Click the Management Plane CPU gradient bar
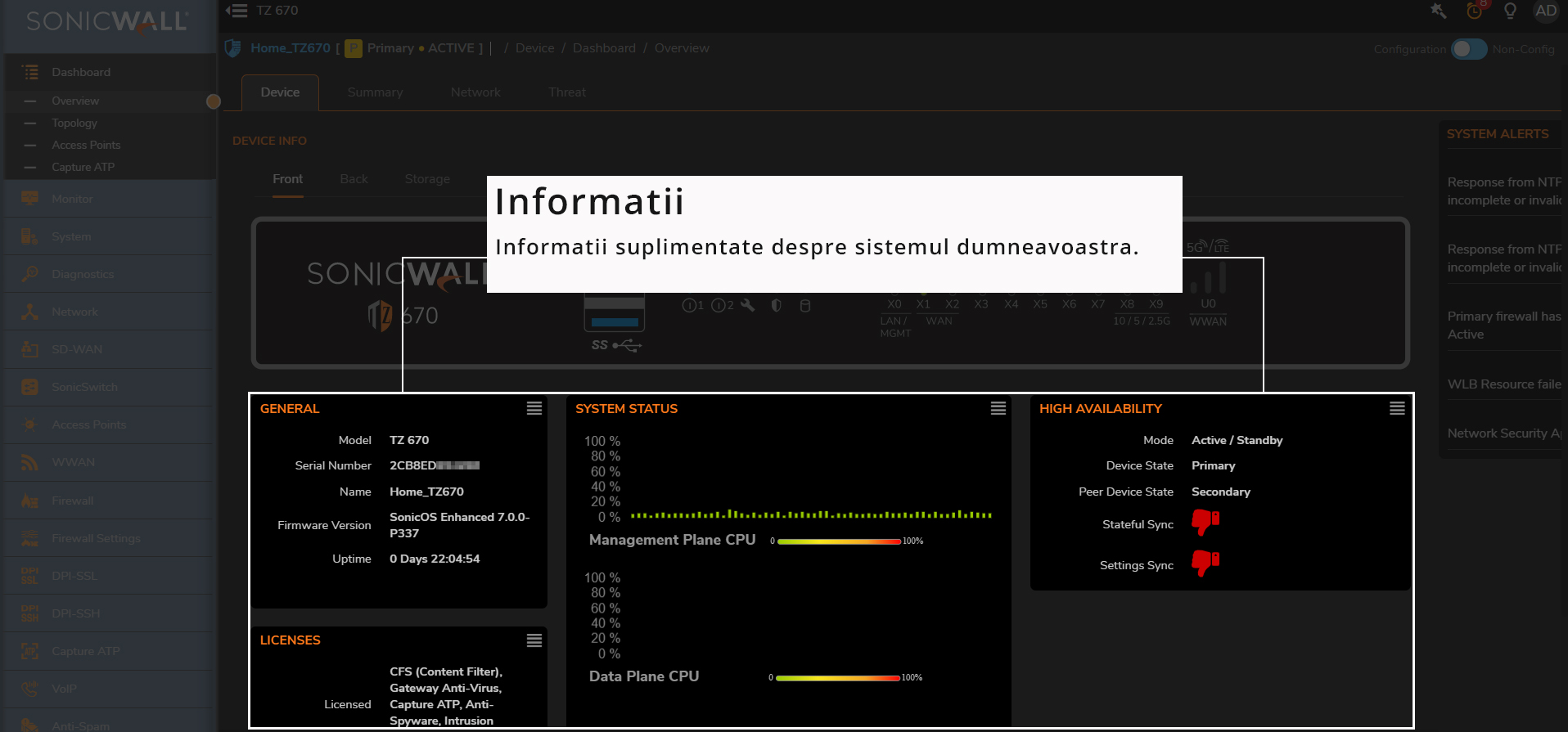 pos(839,541)
